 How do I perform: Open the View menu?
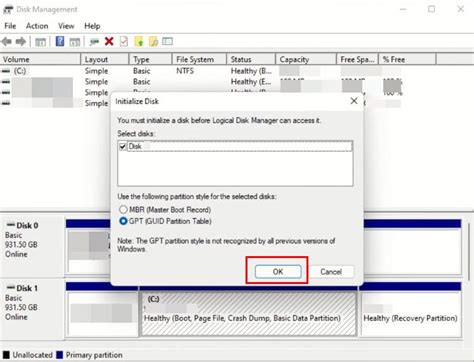[x=66, y=26]
